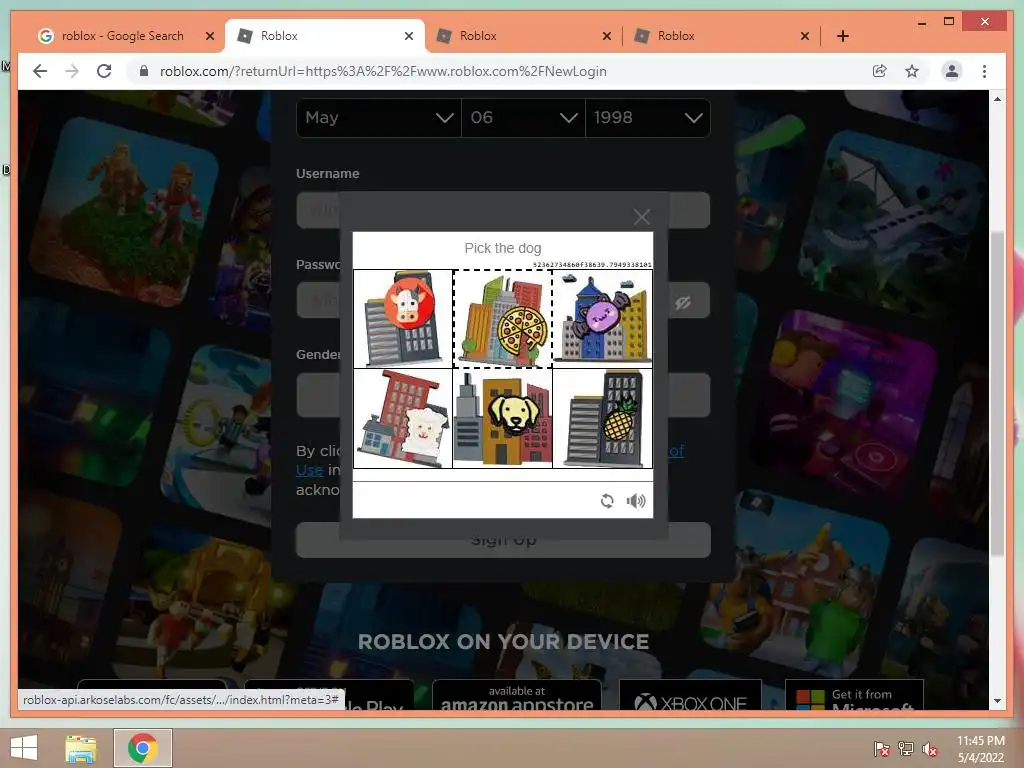Go forward in browser history

tap(72, 71)
